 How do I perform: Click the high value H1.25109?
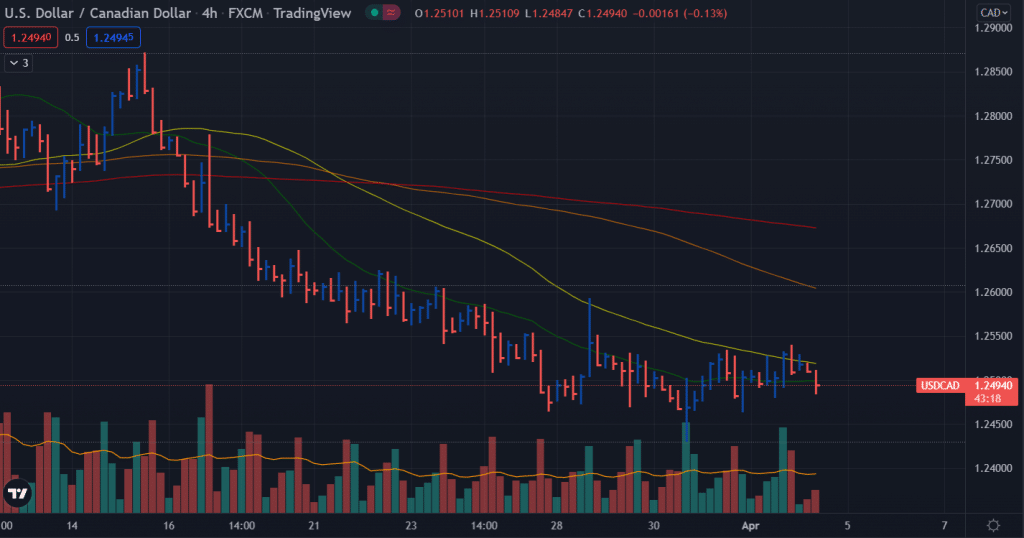(494, 13)
